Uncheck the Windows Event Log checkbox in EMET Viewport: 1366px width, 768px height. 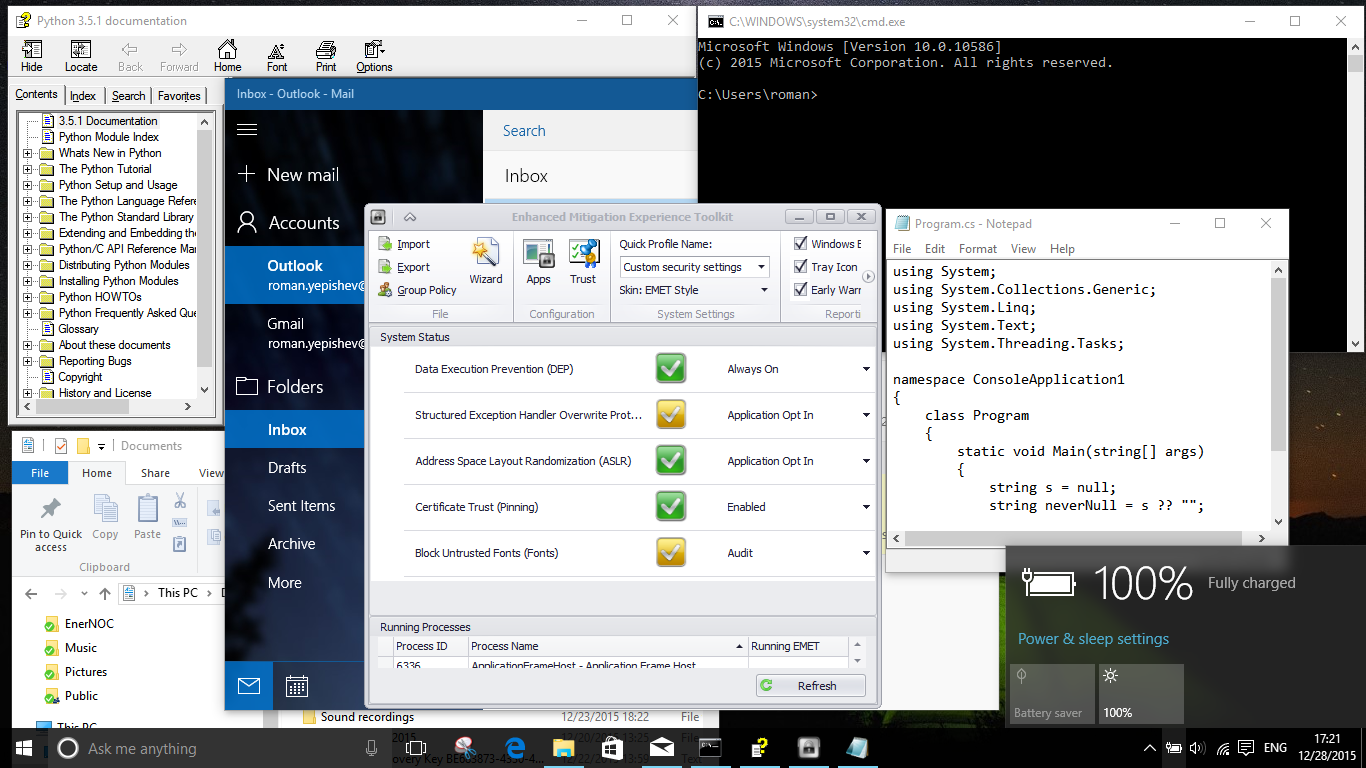800,243
